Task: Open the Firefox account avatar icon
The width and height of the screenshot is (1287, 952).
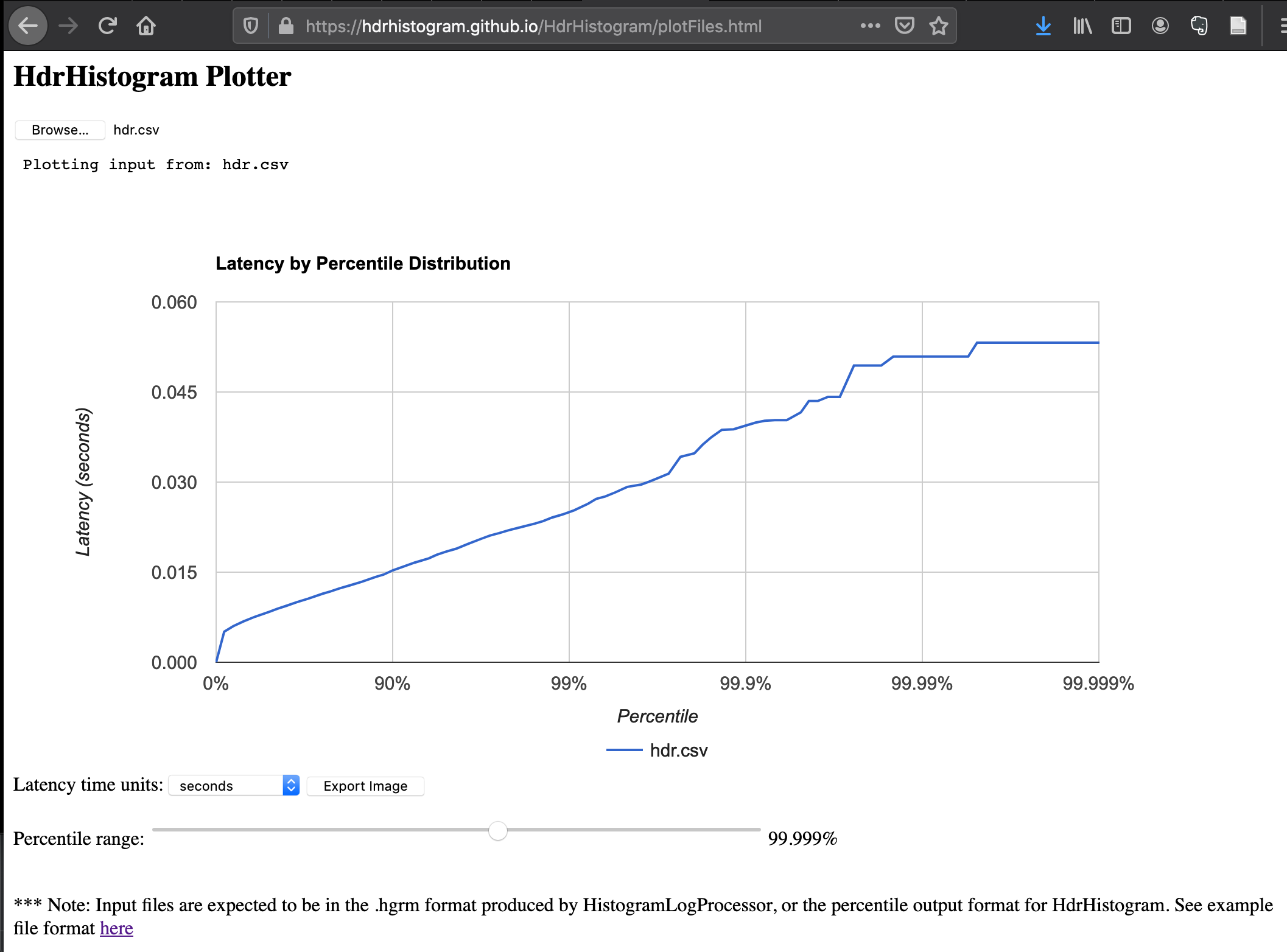Action: (x=1160, y=26)
